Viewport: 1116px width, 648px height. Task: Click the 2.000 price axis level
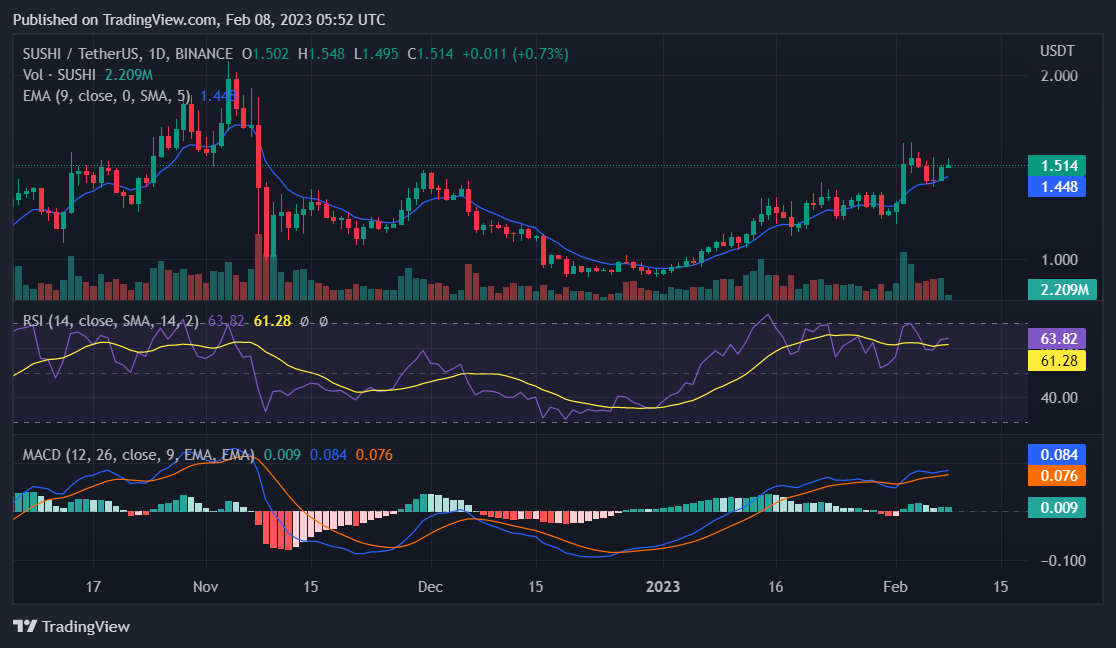(1059, 75)
